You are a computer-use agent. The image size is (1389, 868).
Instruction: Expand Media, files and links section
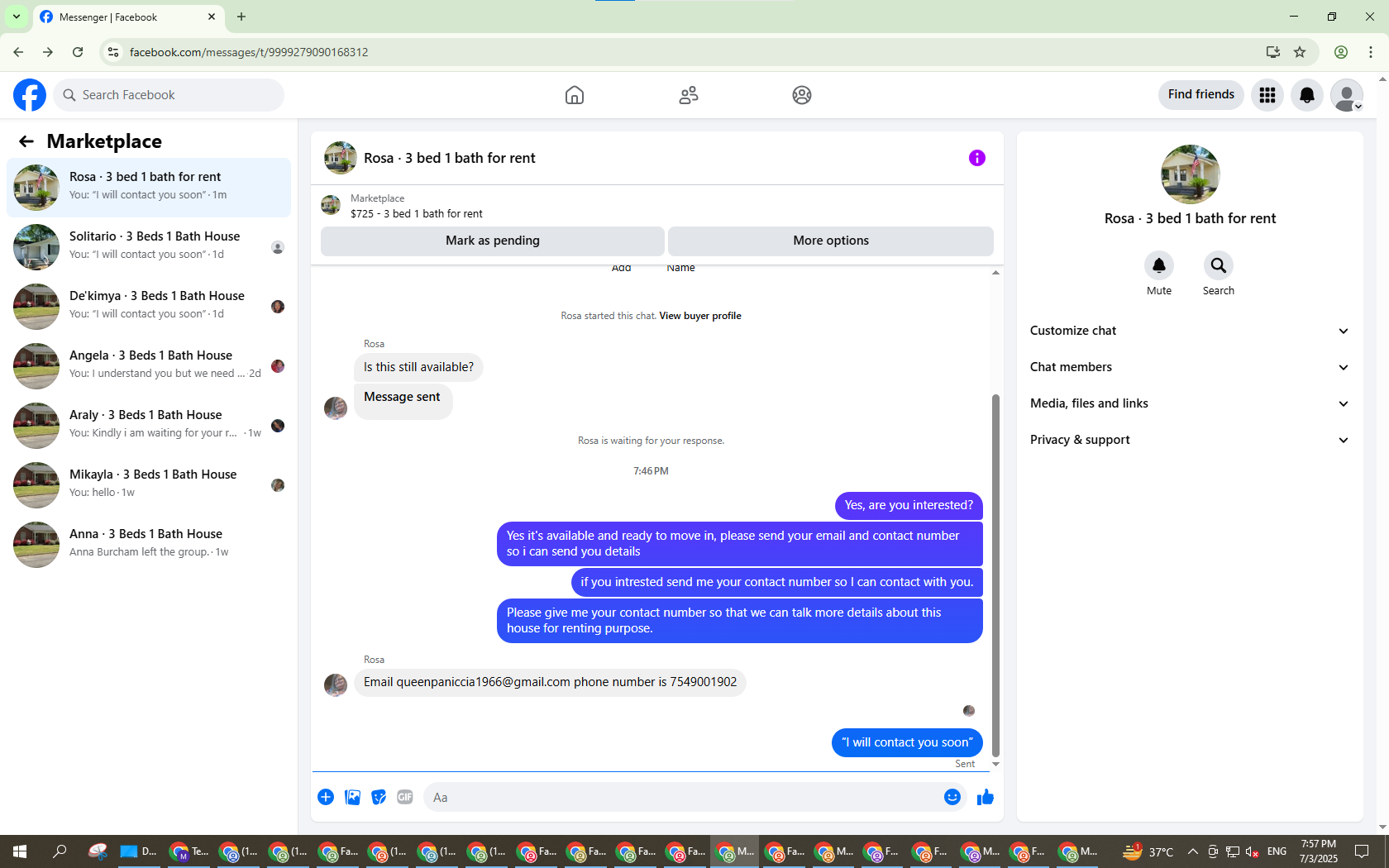(1190, 403)
